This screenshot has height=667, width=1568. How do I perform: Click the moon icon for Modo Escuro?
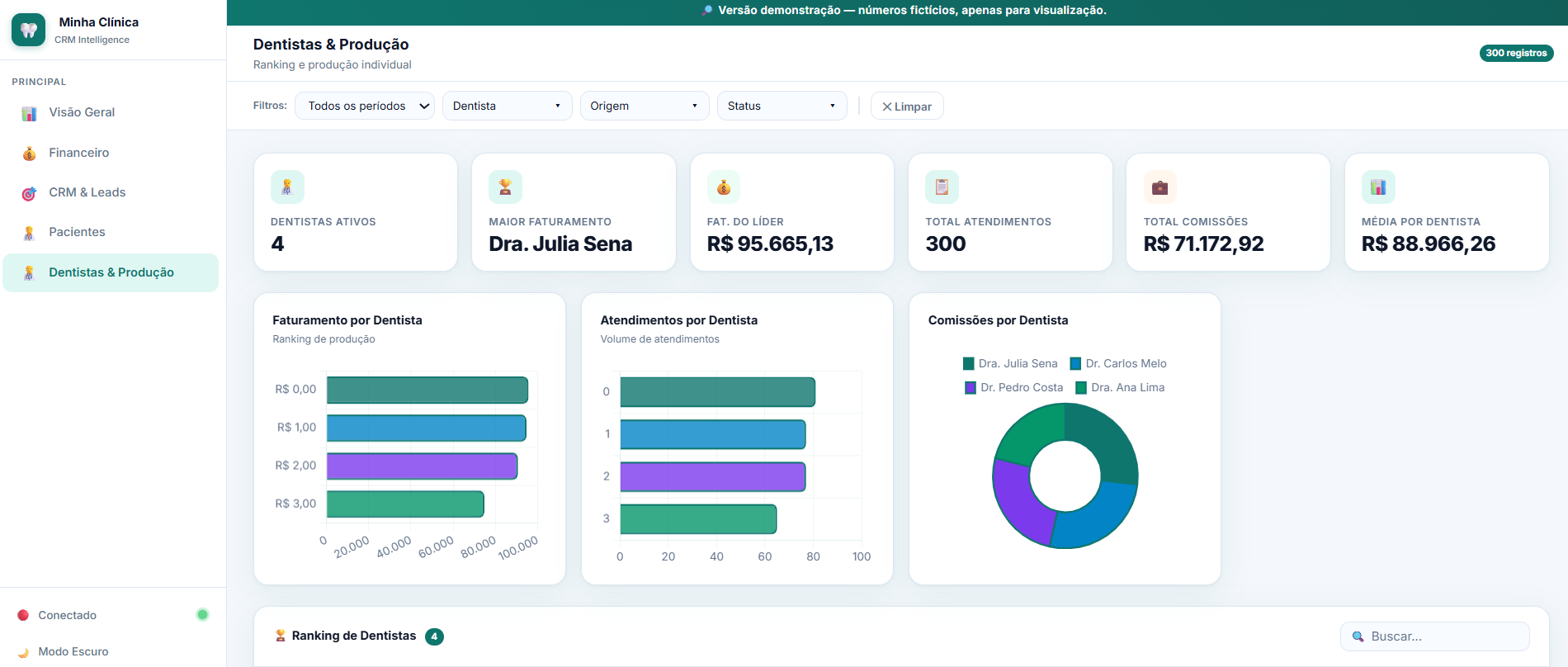click(x=23, y=652)
